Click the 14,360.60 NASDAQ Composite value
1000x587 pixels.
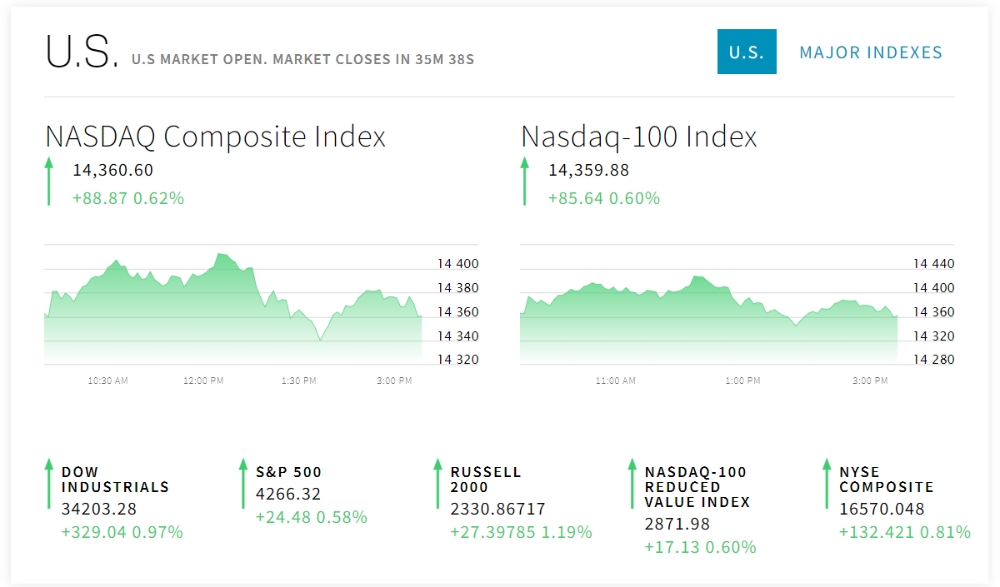113,170
